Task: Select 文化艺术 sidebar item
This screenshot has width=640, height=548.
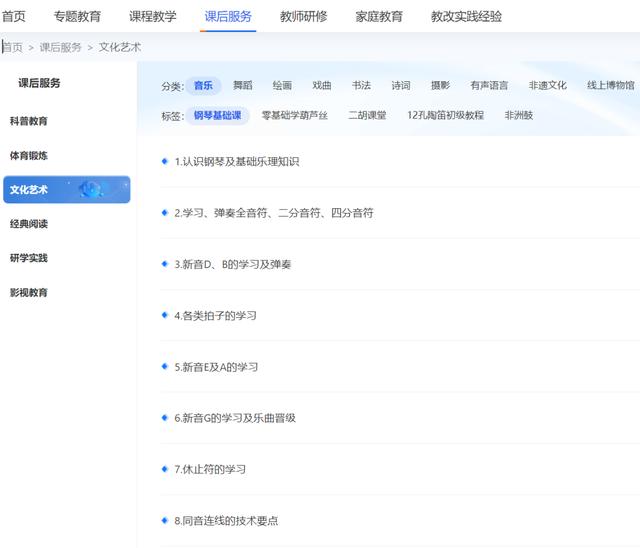Action: pos(67,190)
